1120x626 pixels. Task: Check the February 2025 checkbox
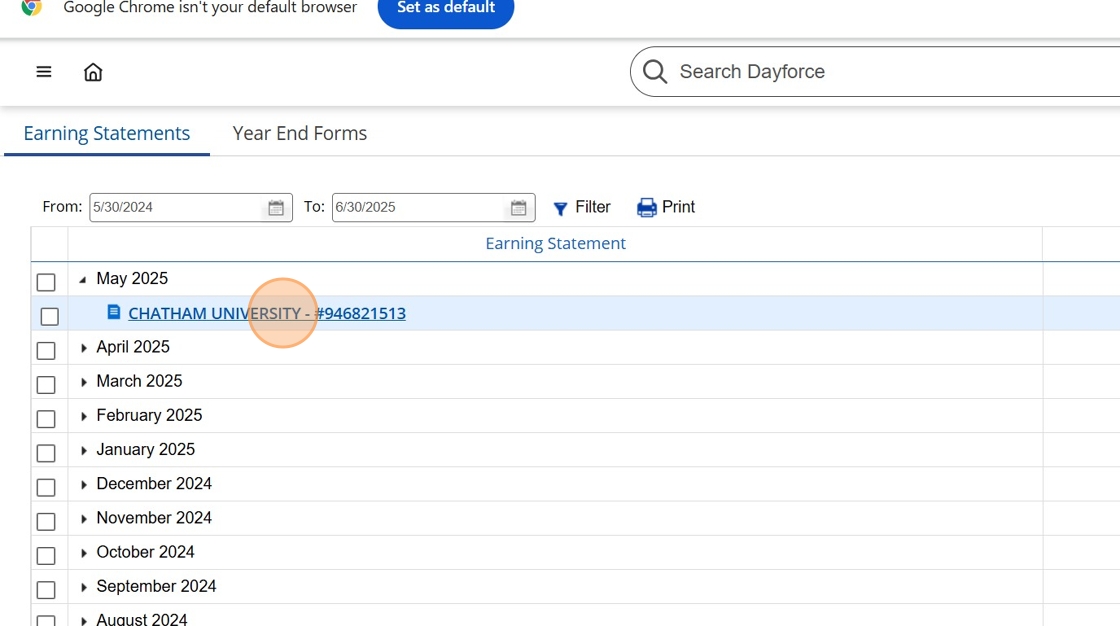pyautogui.click(x=46, y=419)
